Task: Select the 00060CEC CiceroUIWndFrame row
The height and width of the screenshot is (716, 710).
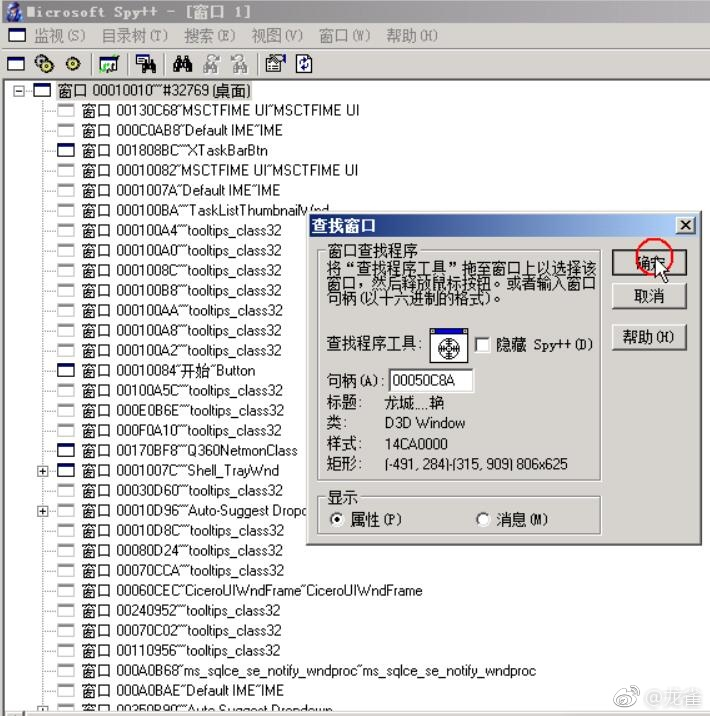Action: tap(252, 590)
